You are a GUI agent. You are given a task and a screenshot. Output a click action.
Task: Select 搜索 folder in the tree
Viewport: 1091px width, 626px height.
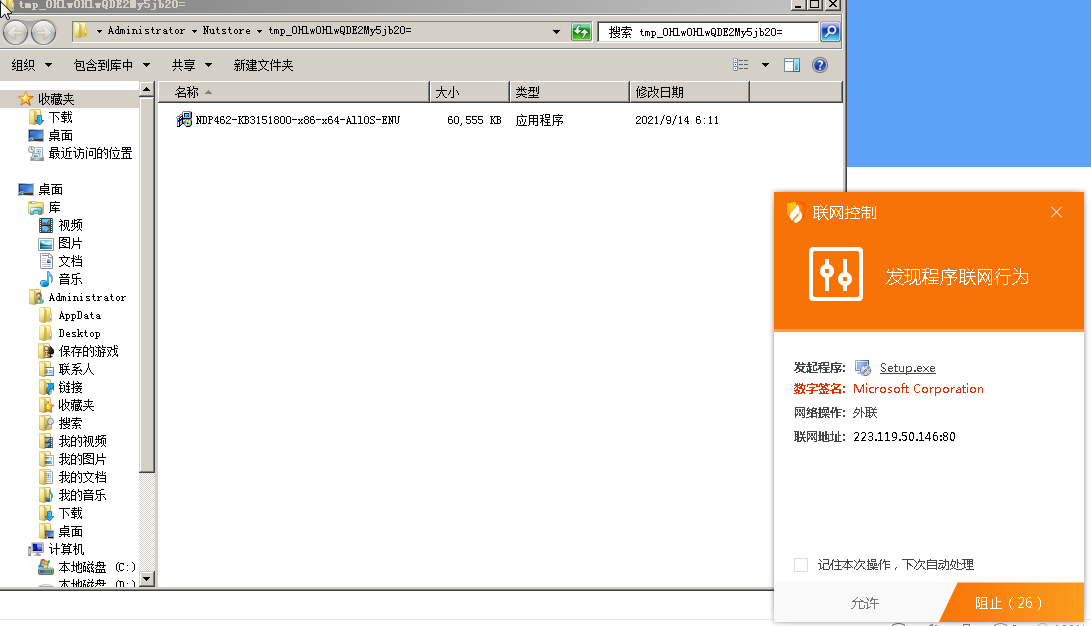70,423
